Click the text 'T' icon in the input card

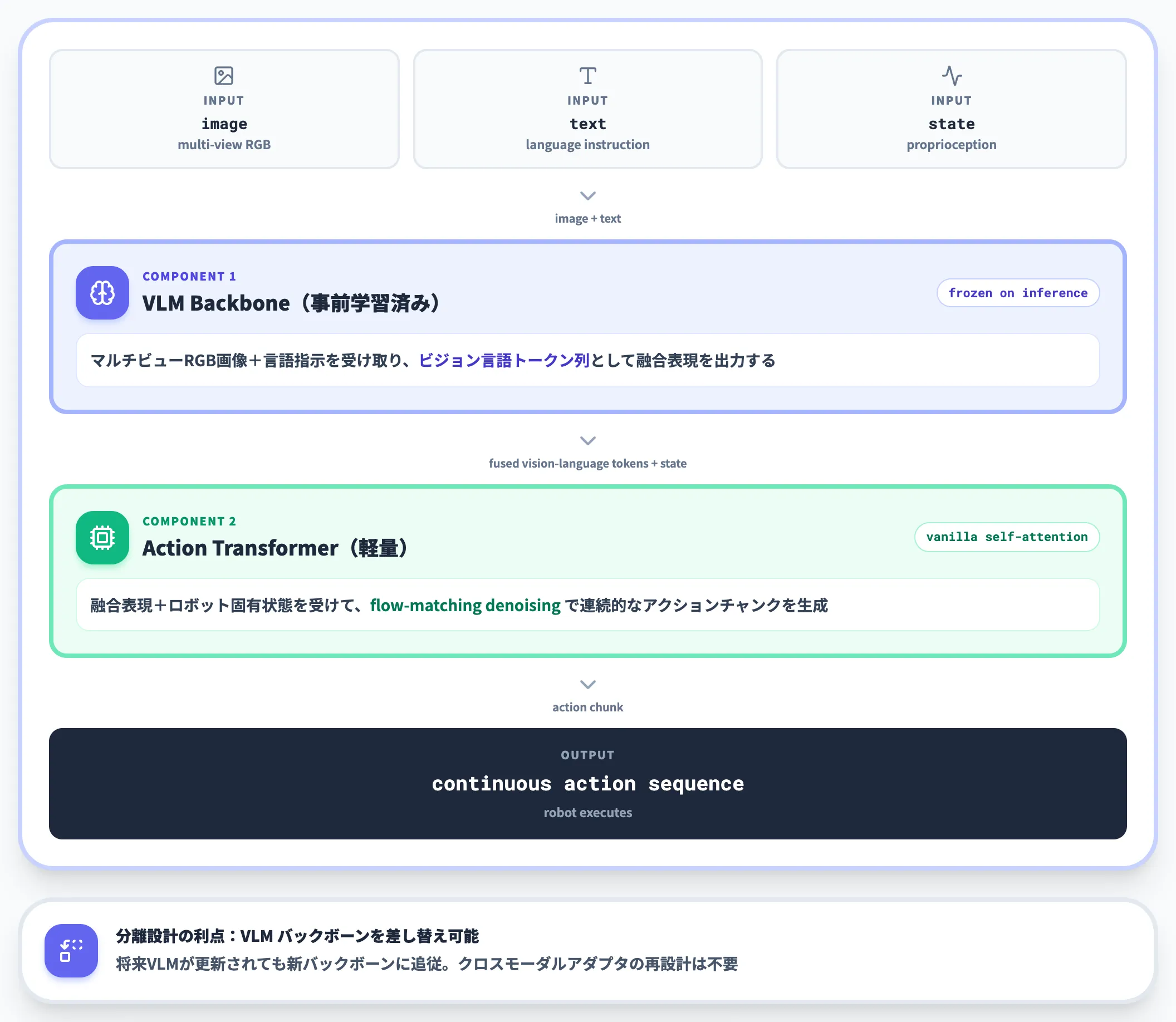click(587, 76)
